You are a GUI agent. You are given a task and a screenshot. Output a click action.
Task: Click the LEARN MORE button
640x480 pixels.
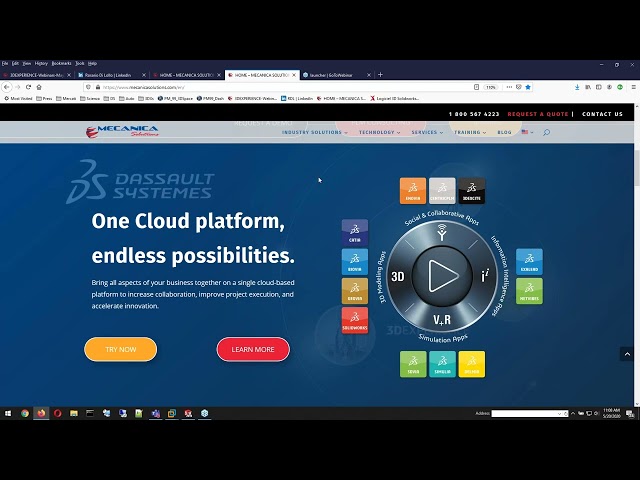pos(253,349)
